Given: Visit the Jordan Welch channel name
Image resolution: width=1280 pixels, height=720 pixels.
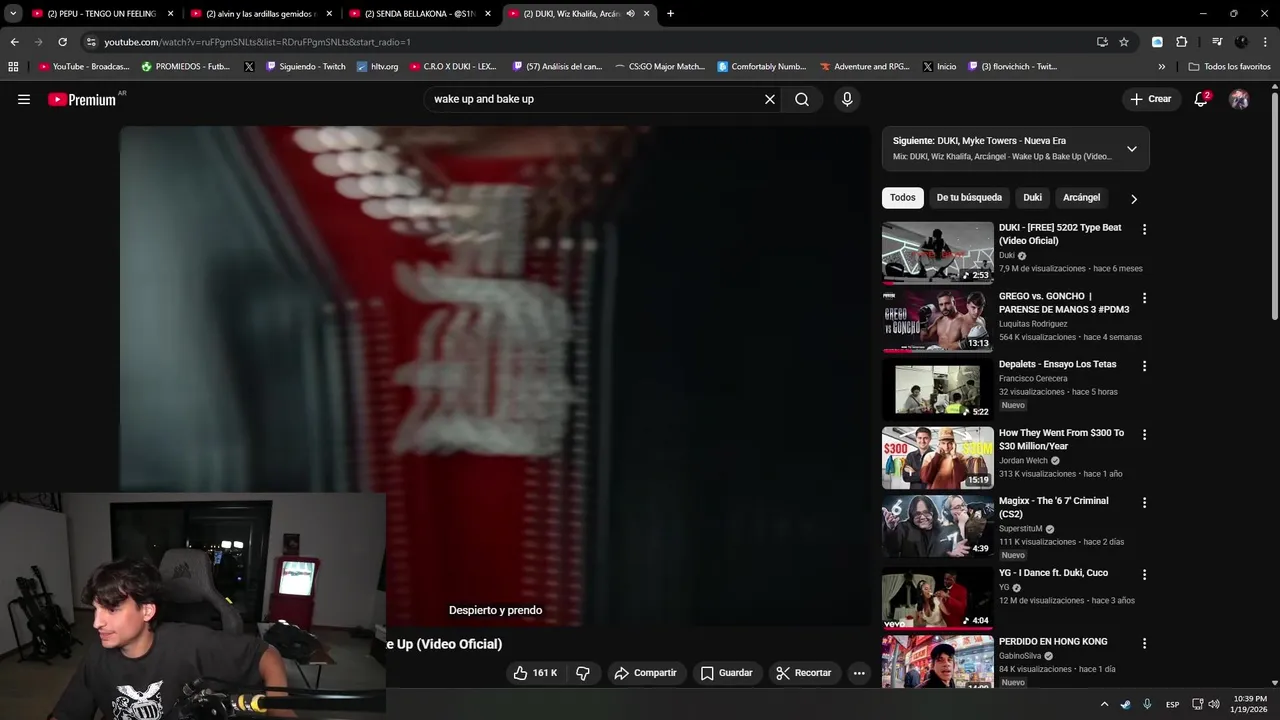Looking at the screenshot, I should pos(1023,461).
